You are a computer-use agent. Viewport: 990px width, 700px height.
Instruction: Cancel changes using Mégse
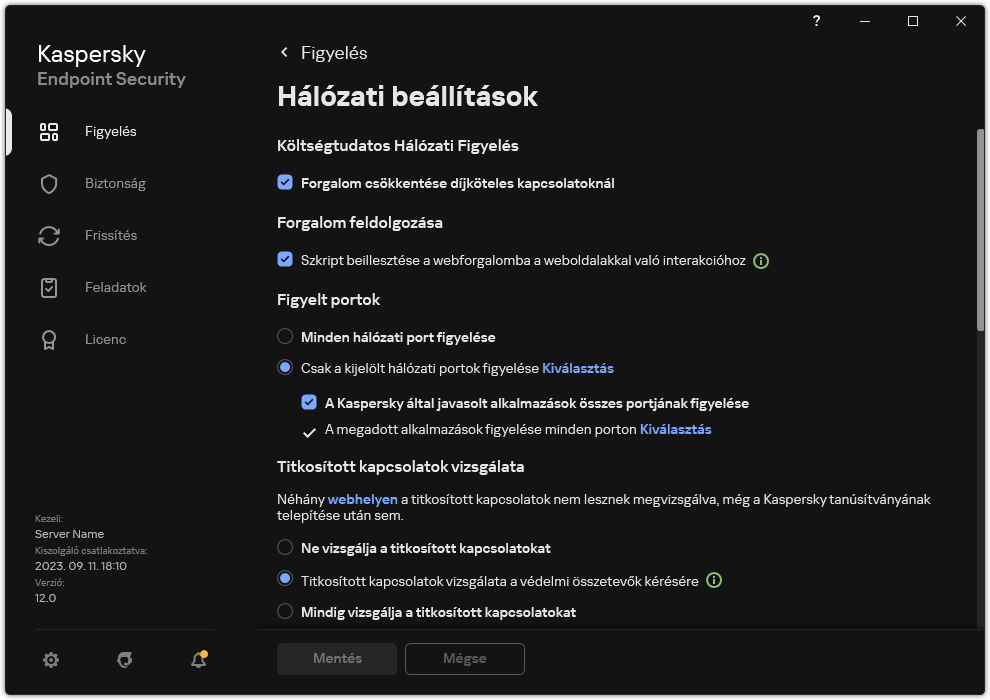464,659
